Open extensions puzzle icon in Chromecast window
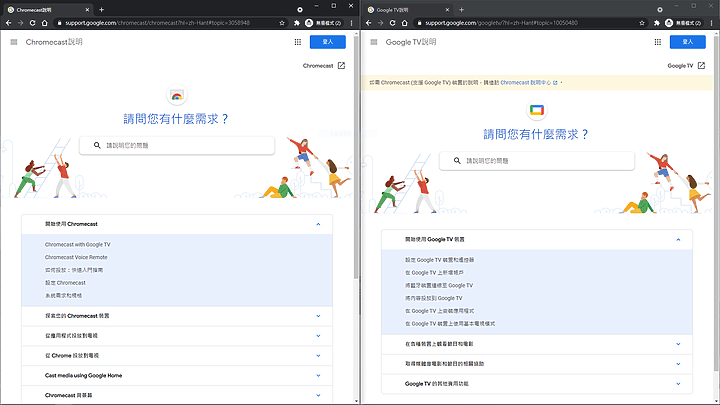Viewport: 720px width, 405px height. click(297, 23)
